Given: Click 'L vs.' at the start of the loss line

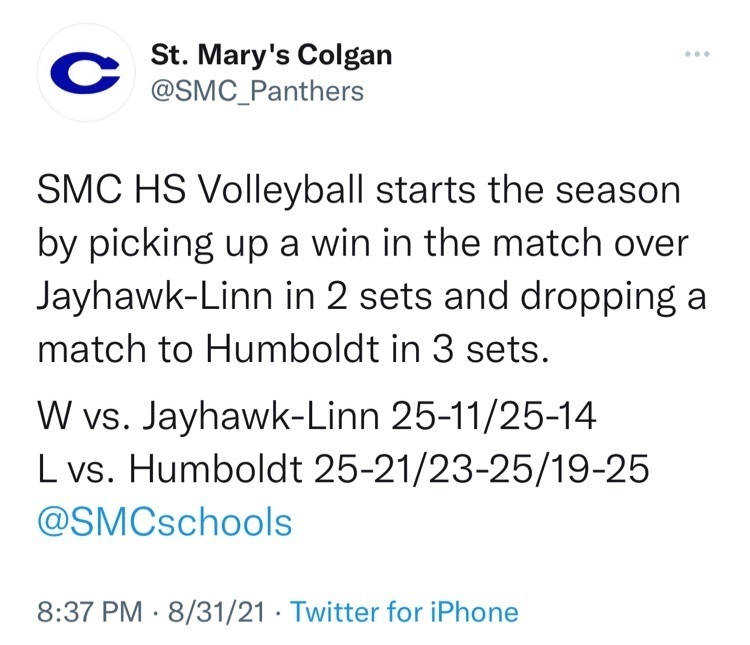Looking at the screenshot, I should click(72, 468).
